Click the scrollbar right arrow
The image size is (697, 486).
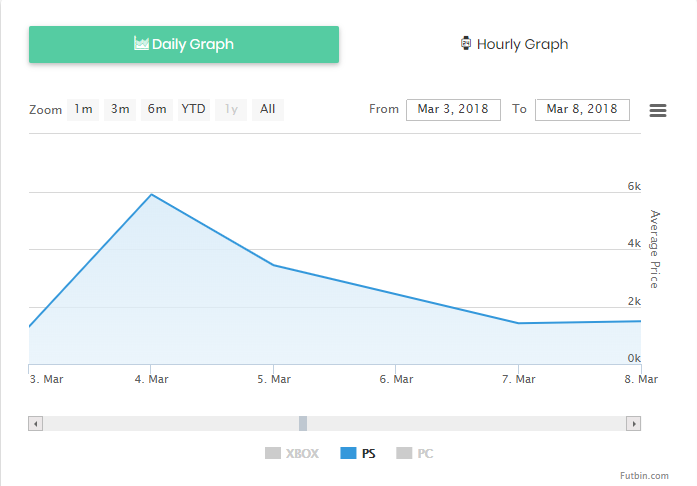633,424
